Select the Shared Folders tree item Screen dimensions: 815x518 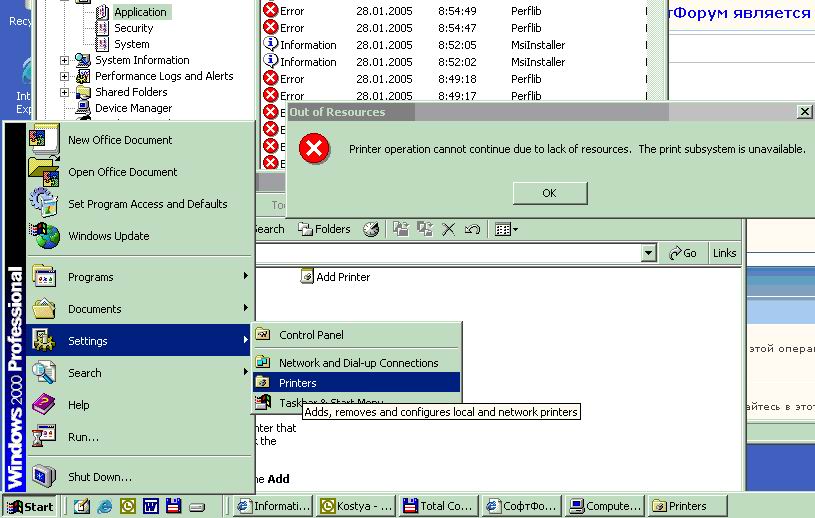click(x=131, y=92)
